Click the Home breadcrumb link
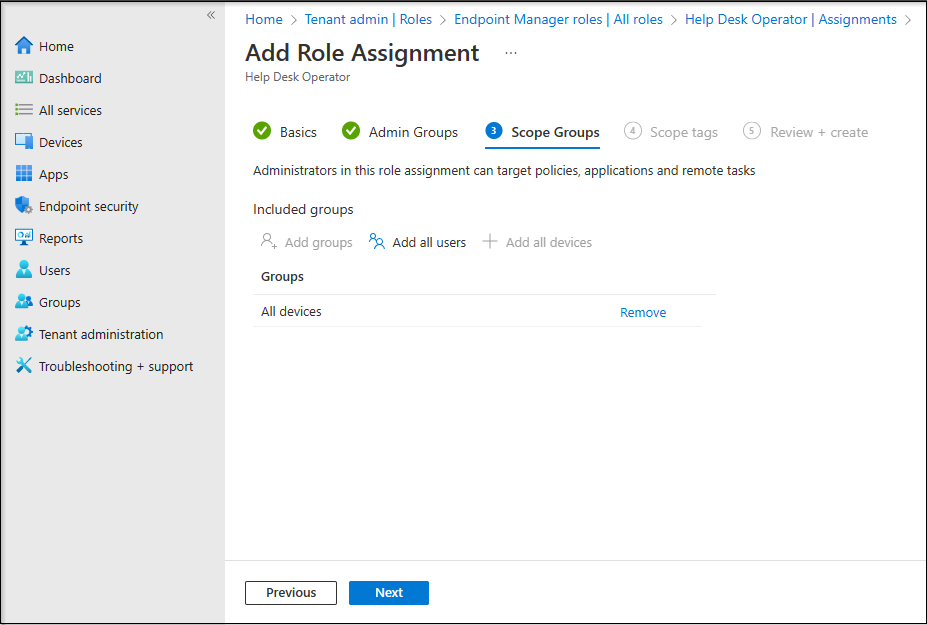 tap(264, 20)
